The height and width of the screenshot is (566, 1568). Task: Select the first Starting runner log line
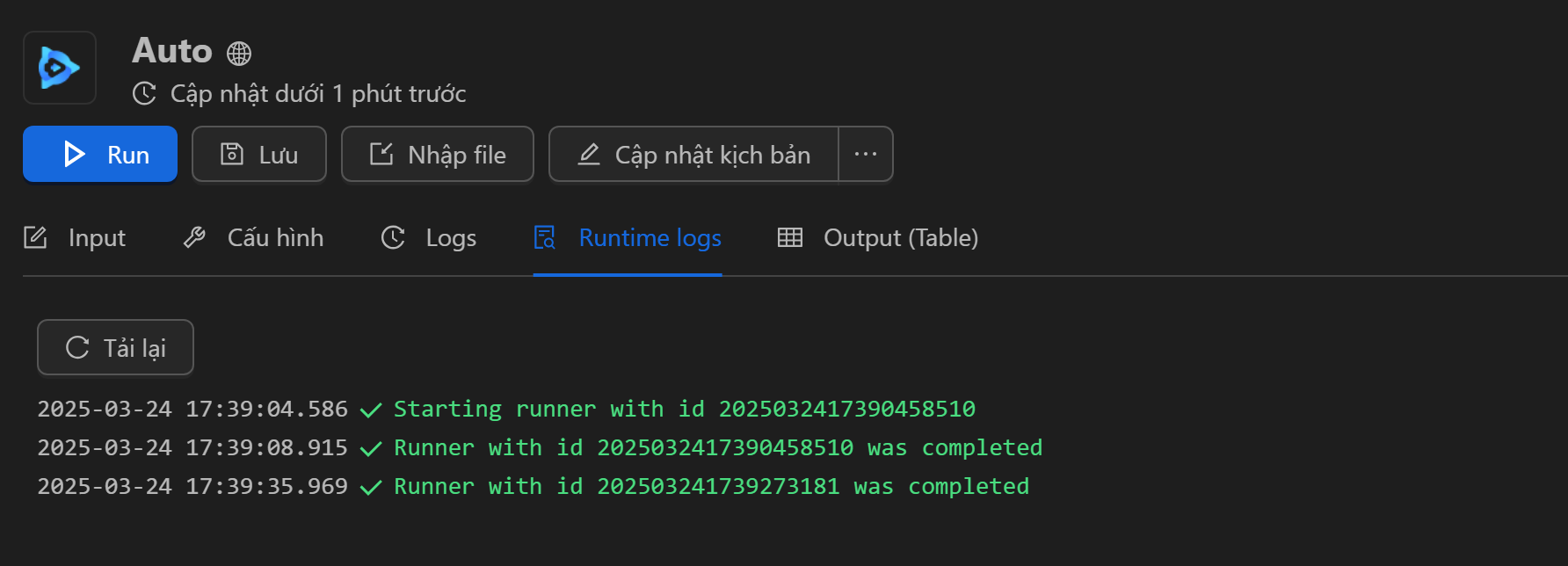tap(506, 409)
